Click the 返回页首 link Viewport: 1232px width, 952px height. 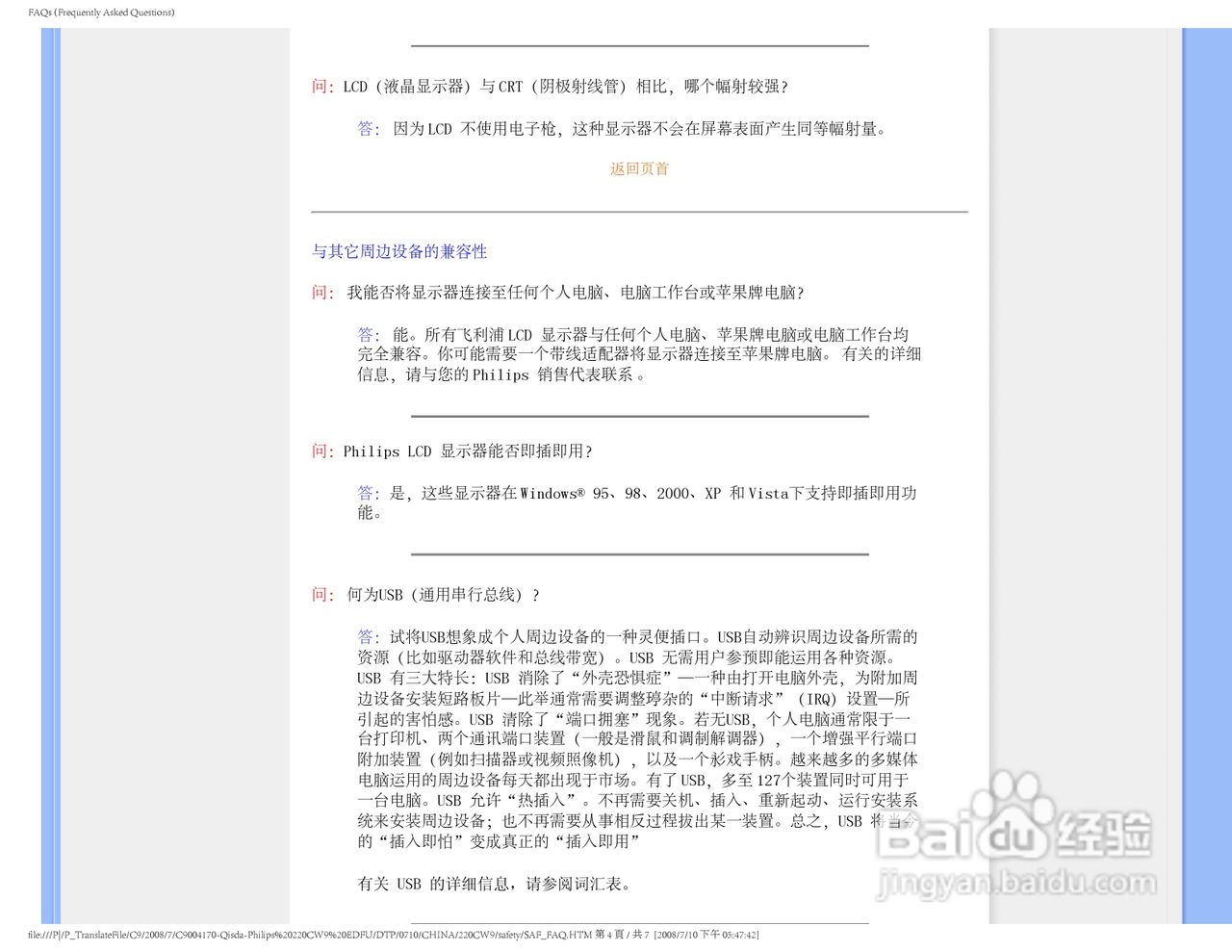point(639,168)
